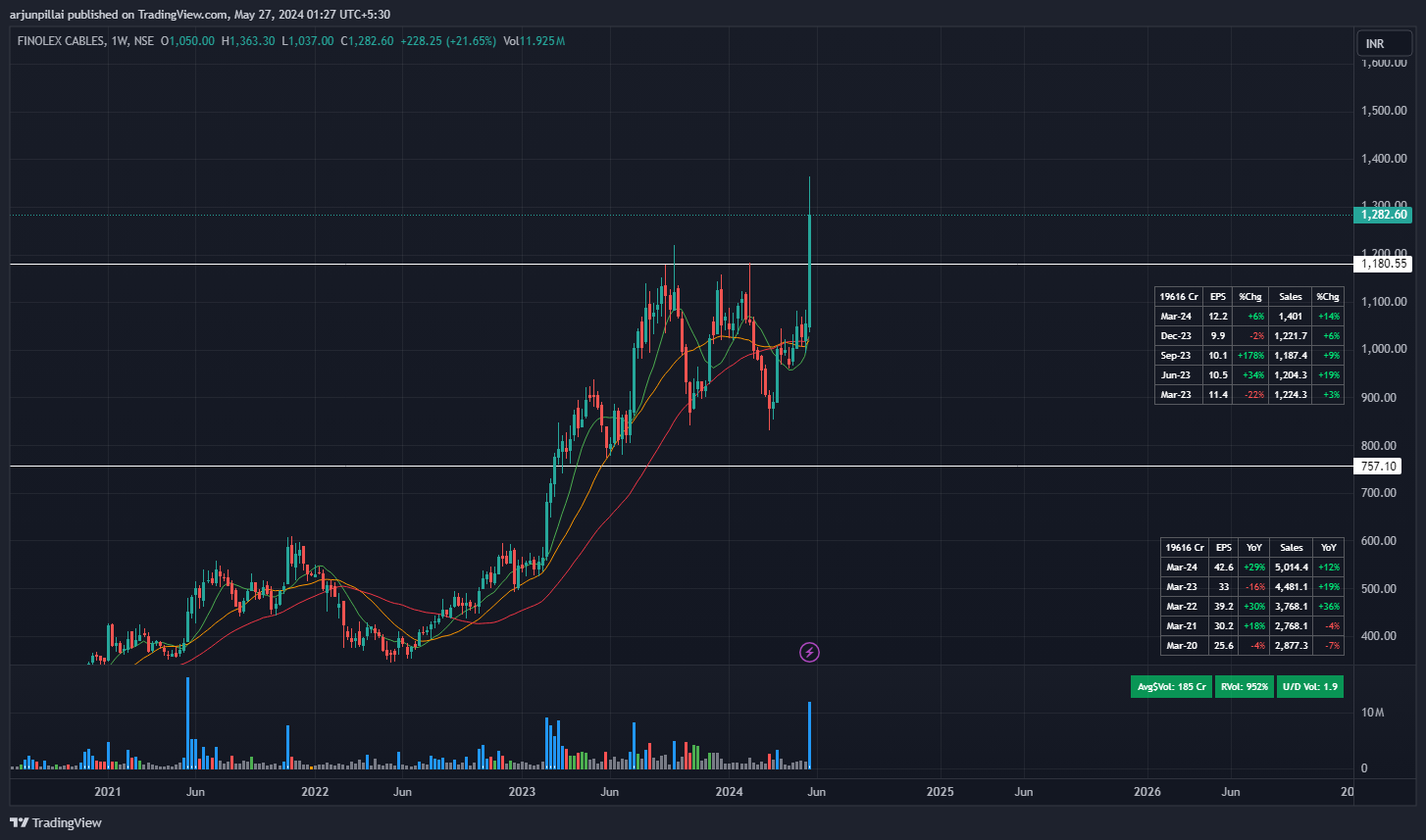1426x840 pixels.
Task: Click the Avg$Vol: 185 Cr badge
Action: click(x=1171, y=687)
